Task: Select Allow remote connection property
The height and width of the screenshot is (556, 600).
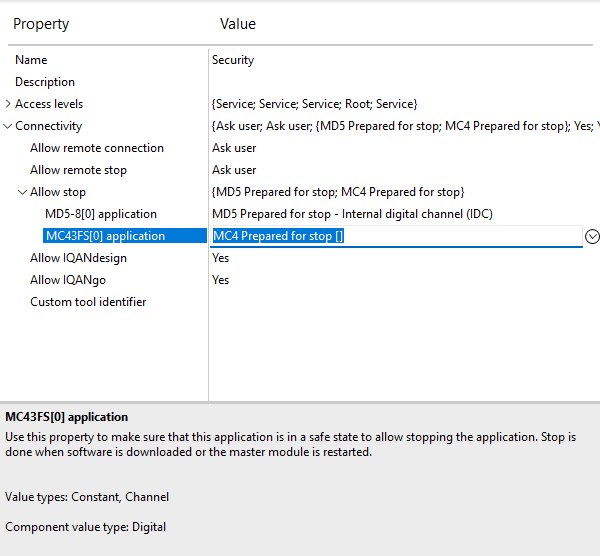Action: [x=96, y=148]
